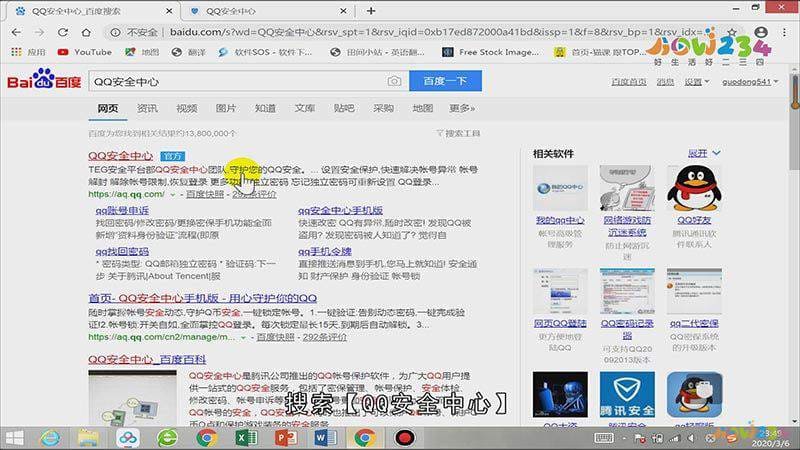
Task: Expand the guodong541 account dropdown
Action: tap(750, 82)
